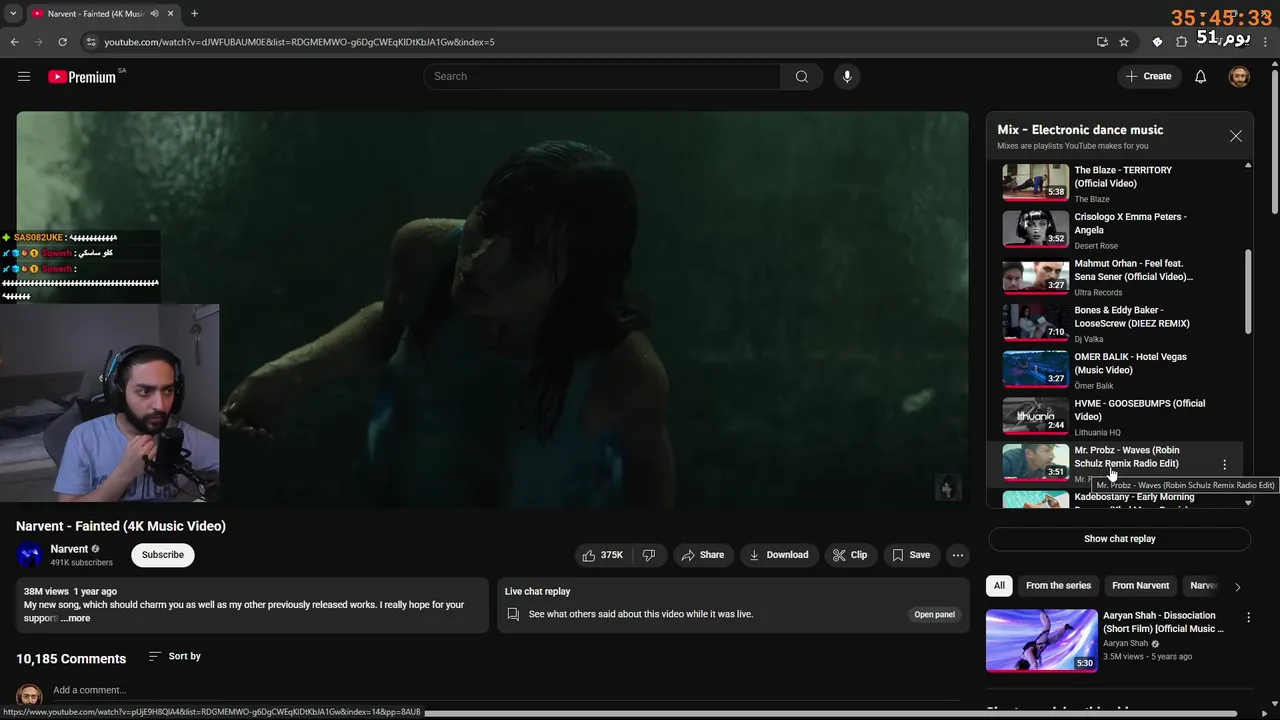The image size is (1280, 720).
Task: Close the Mix playlist panel
Action: coord(1236,136)
